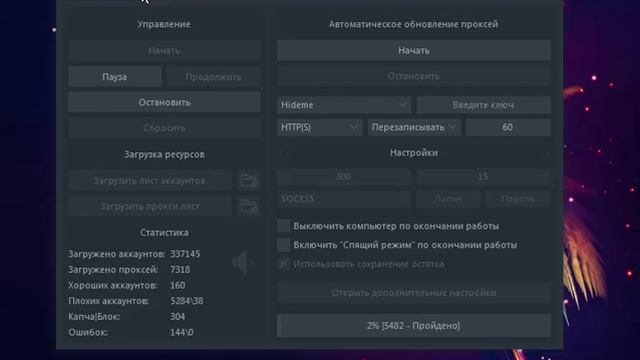Click the "Загружено проксей:" label
Screen dimensions: 640x360
click(x=113, y=269)
